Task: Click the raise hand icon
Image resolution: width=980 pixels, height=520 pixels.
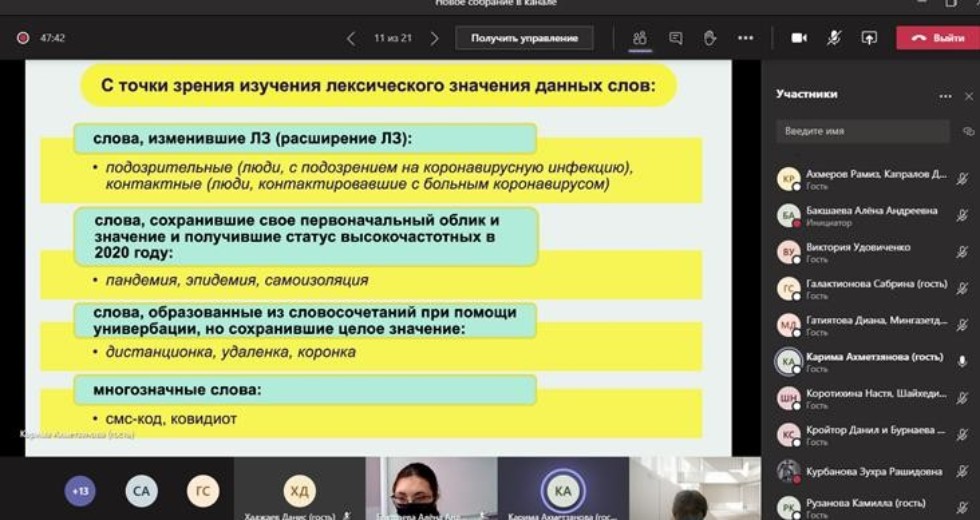Action: (710, 38)
